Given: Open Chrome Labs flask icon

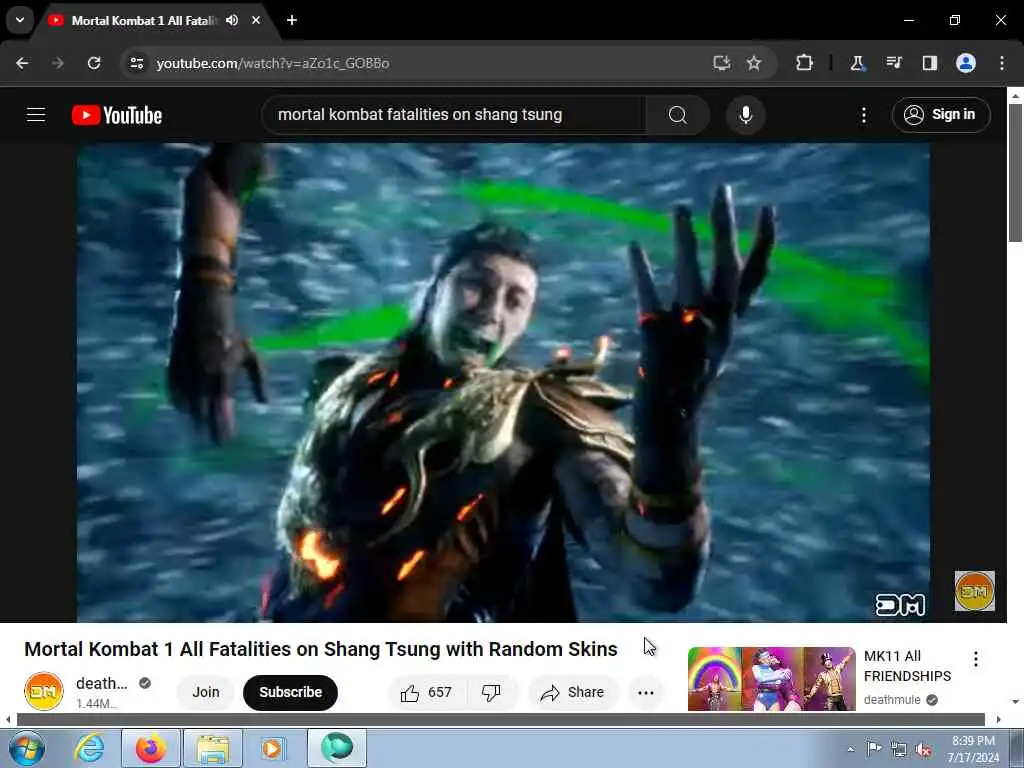Looking at the screenshot, I should (857, 63).
